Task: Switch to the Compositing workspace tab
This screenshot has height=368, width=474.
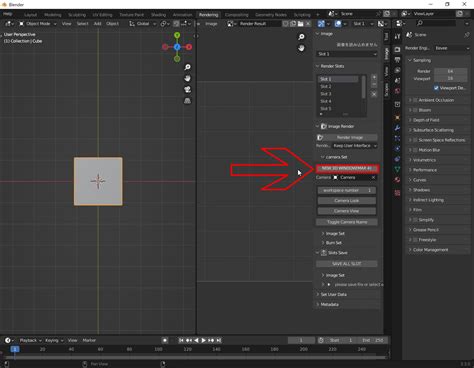Action: point(237,15)
